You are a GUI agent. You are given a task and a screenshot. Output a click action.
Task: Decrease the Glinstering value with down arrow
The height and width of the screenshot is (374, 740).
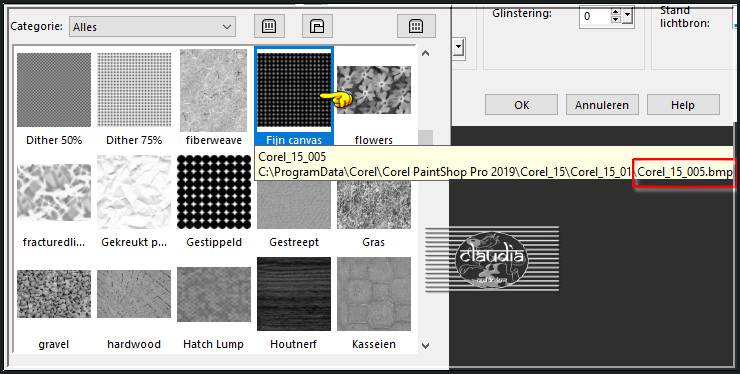(615, 20)
